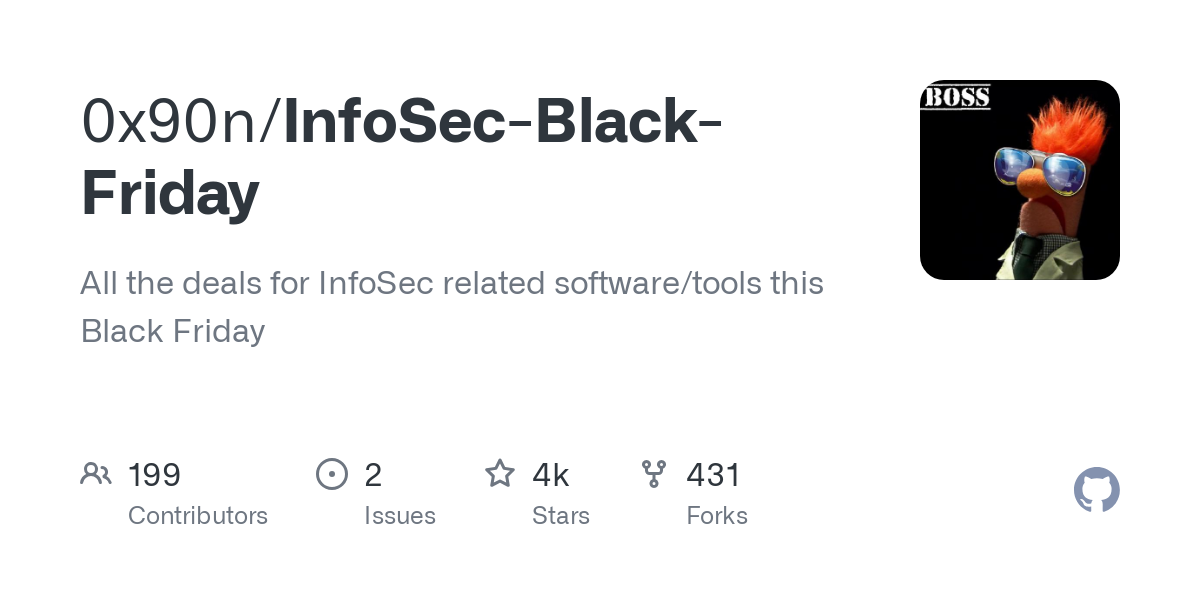The width and height of the screenshot is (1200, 600).
Task: Click the star icon beside 4k
Action: click(500, 474)
